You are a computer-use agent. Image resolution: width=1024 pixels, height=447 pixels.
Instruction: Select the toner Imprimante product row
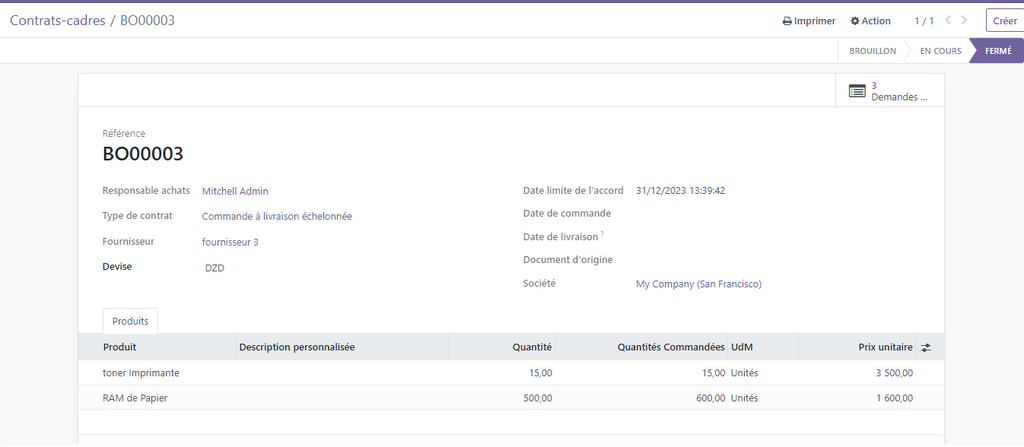coord(141,373)
